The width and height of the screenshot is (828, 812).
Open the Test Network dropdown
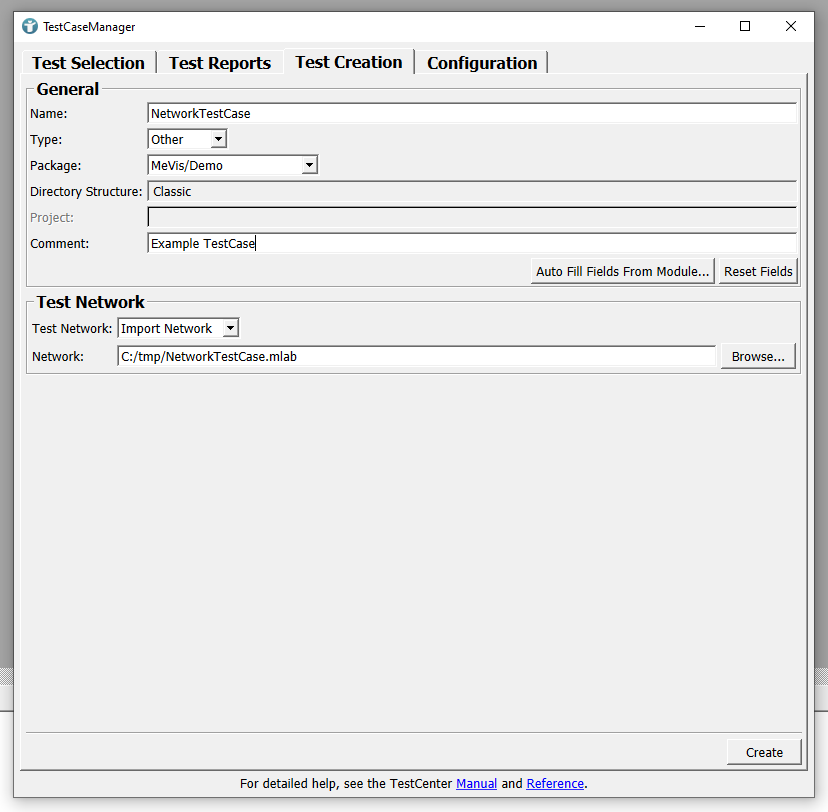178,328
